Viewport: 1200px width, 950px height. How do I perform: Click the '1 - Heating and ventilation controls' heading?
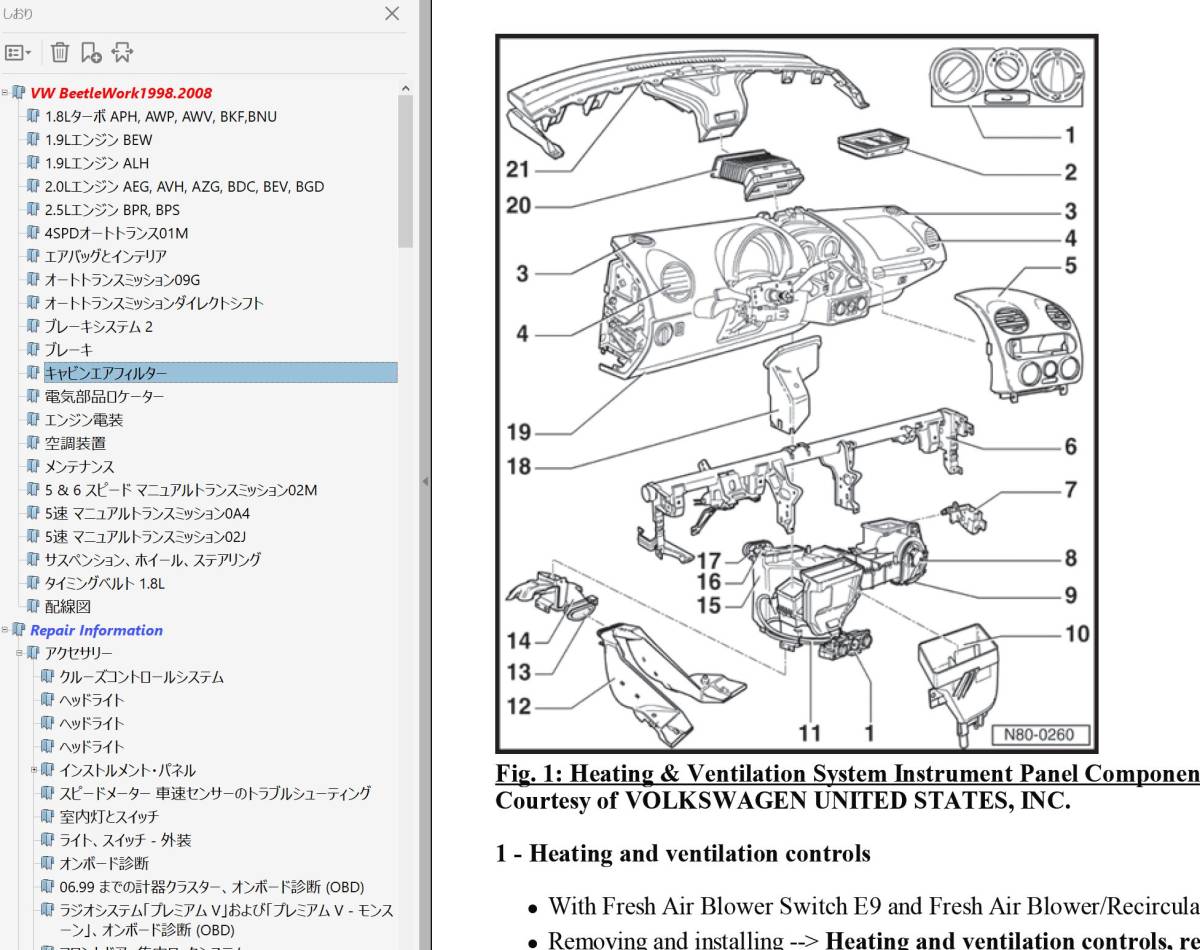click(x=683, y=854)
